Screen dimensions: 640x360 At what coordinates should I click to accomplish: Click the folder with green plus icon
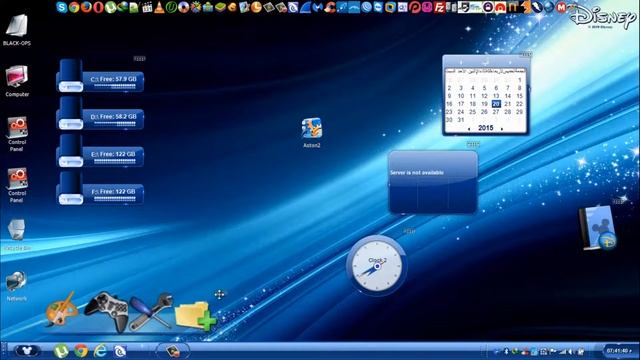196,315
